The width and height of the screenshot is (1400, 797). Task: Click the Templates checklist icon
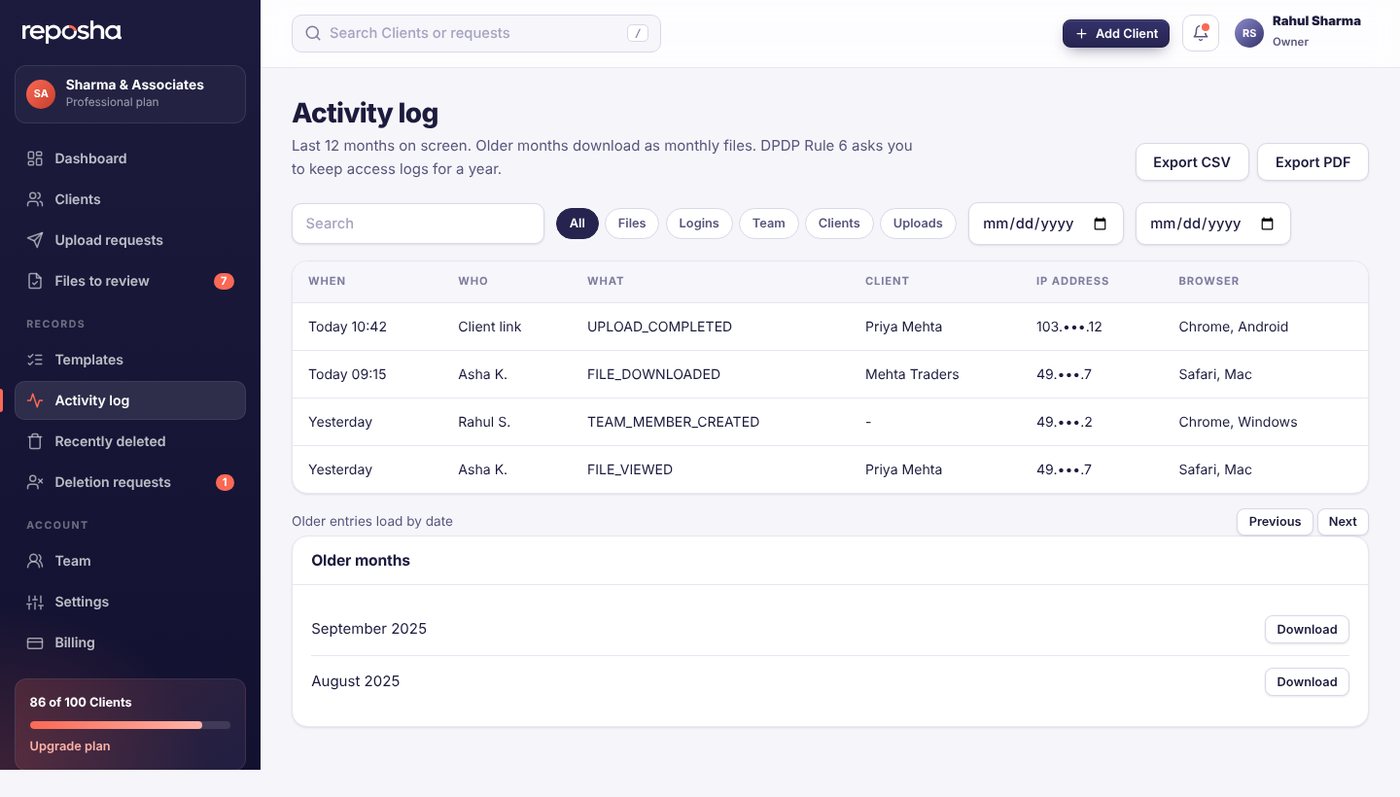point(35,359)
